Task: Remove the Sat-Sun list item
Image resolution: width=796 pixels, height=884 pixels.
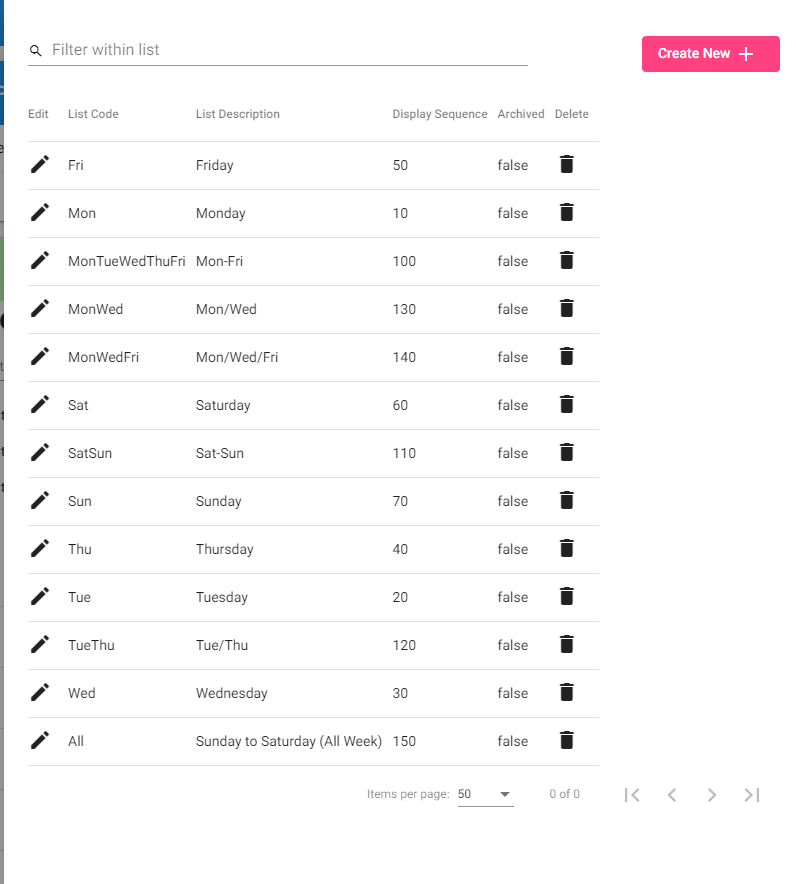Action: coord(567,452)
